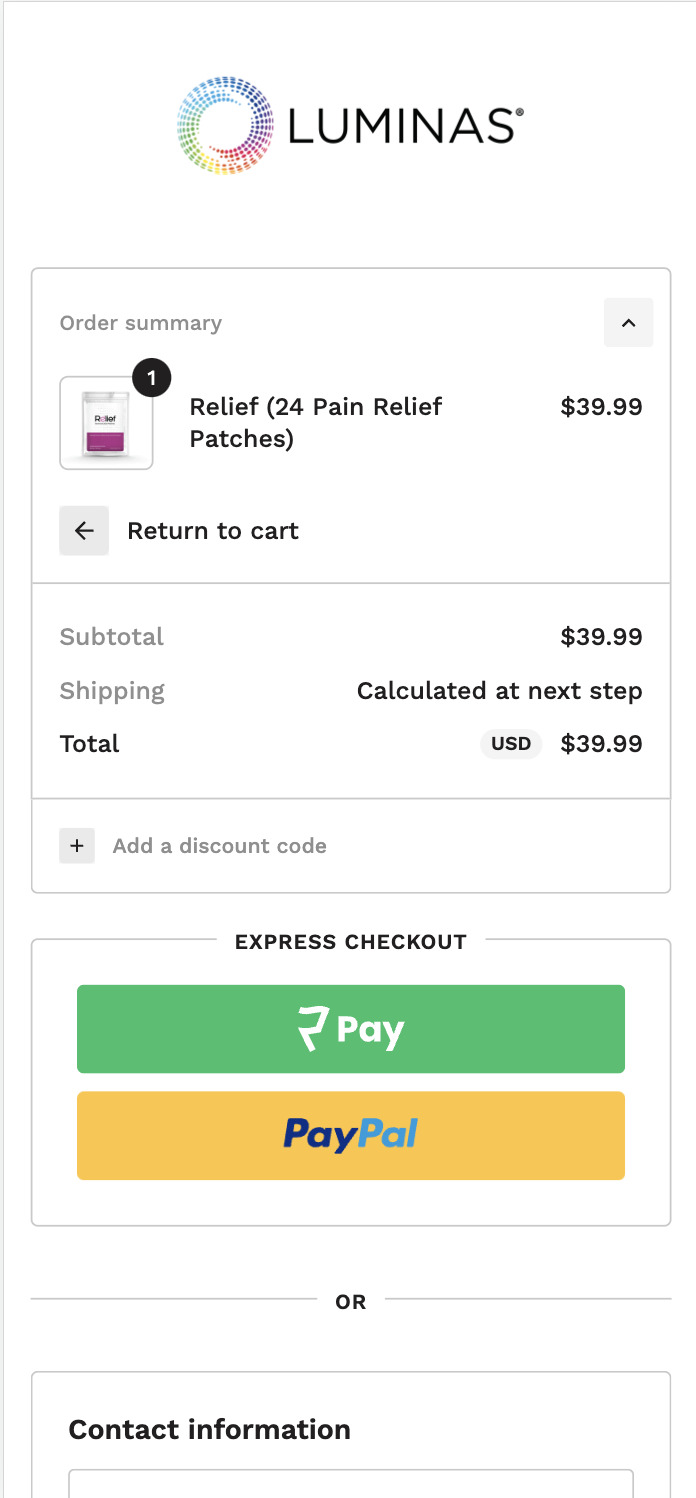
Task: Click the Total amount next to USD
Action: click(x=601, y=744)
